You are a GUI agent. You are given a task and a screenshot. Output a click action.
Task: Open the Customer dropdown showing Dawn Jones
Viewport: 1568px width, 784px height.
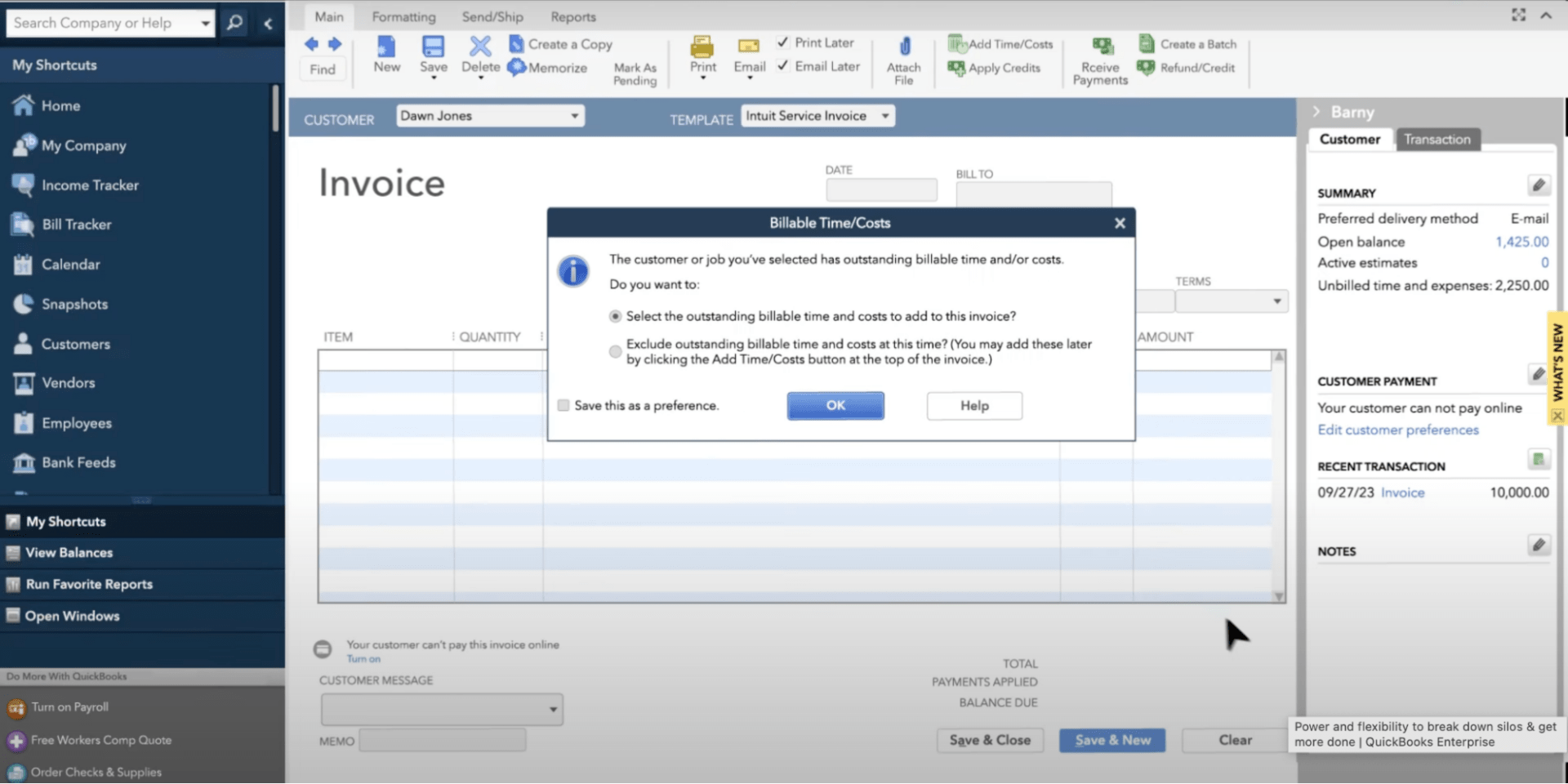pos(575,115)
